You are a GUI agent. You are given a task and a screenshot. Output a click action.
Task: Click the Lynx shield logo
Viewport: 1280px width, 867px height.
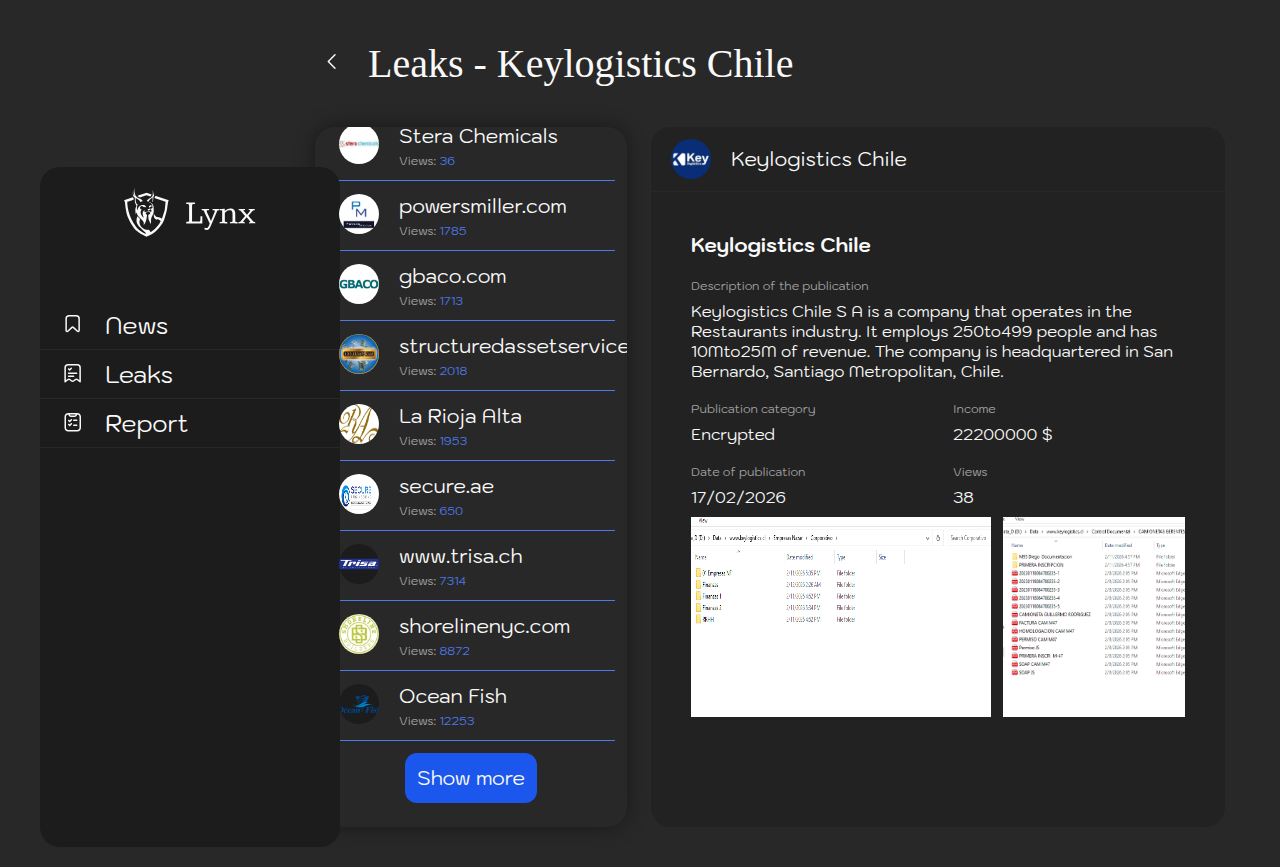point(146,213)
